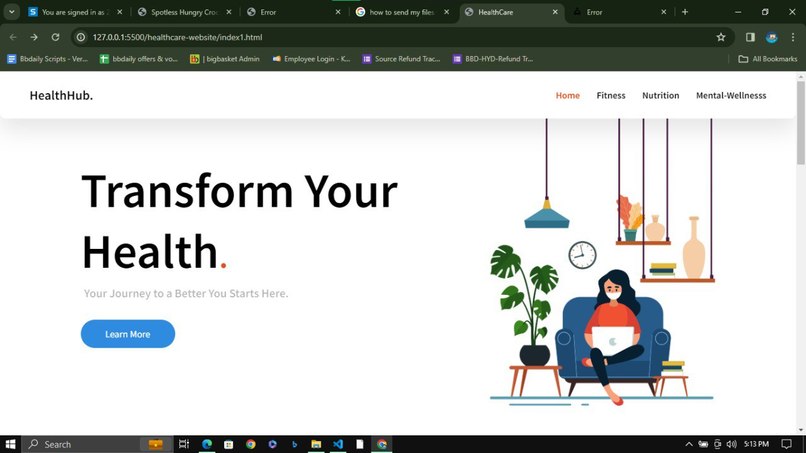Open a new browser tab with plus
The width and height of the screenshot is (806, 453).
coord(685,12)
